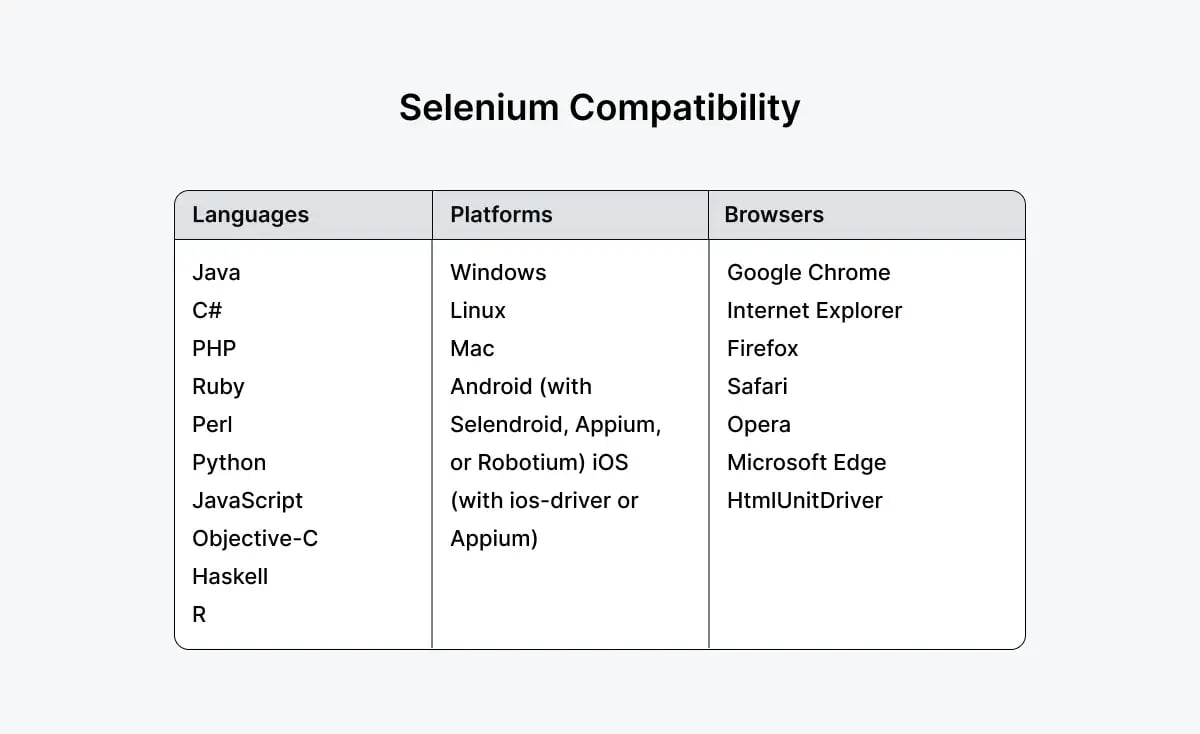The width and height of the screenshot is (1200, 734).
Task: Select Linux in the Platforms column
Action: click(478, 311)
